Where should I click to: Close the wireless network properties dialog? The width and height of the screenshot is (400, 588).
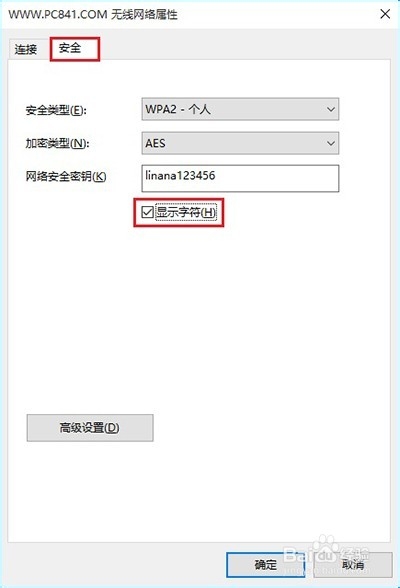pyautogui.click(x=385, y=14)
